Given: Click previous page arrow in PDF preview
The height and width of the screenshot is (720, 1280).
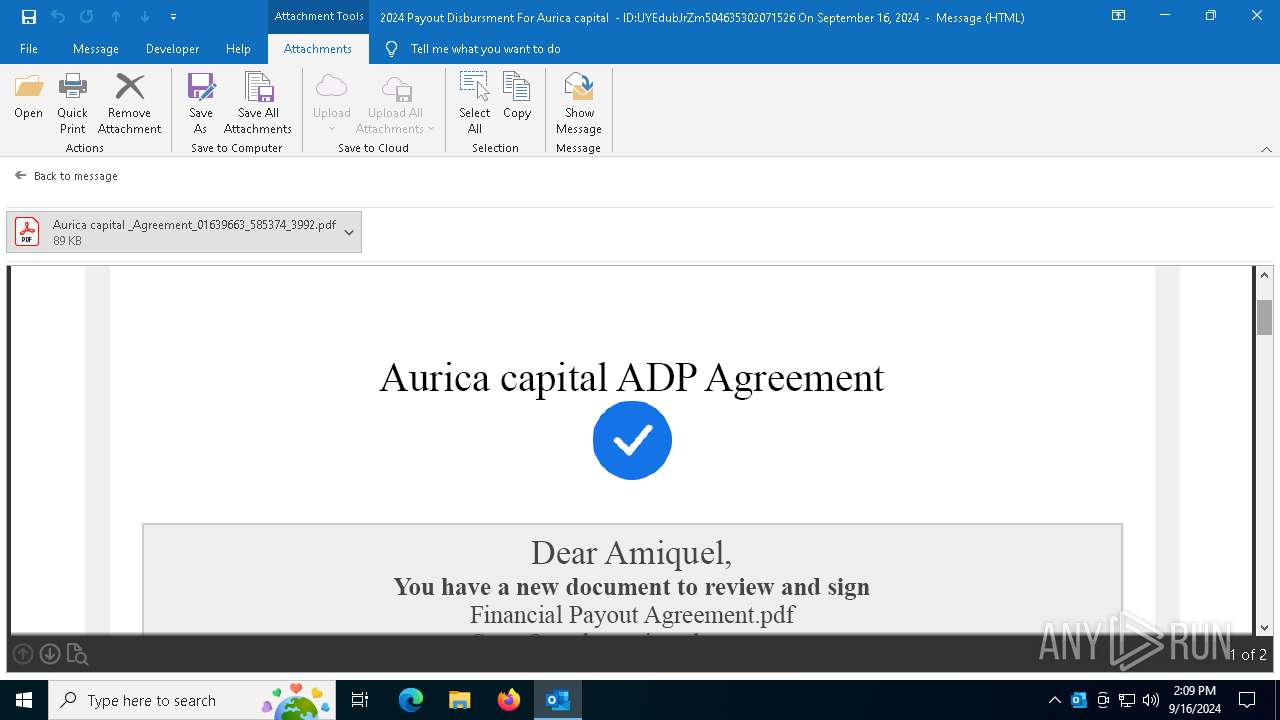Looking at the screenshot, I should tap(23, 654).
